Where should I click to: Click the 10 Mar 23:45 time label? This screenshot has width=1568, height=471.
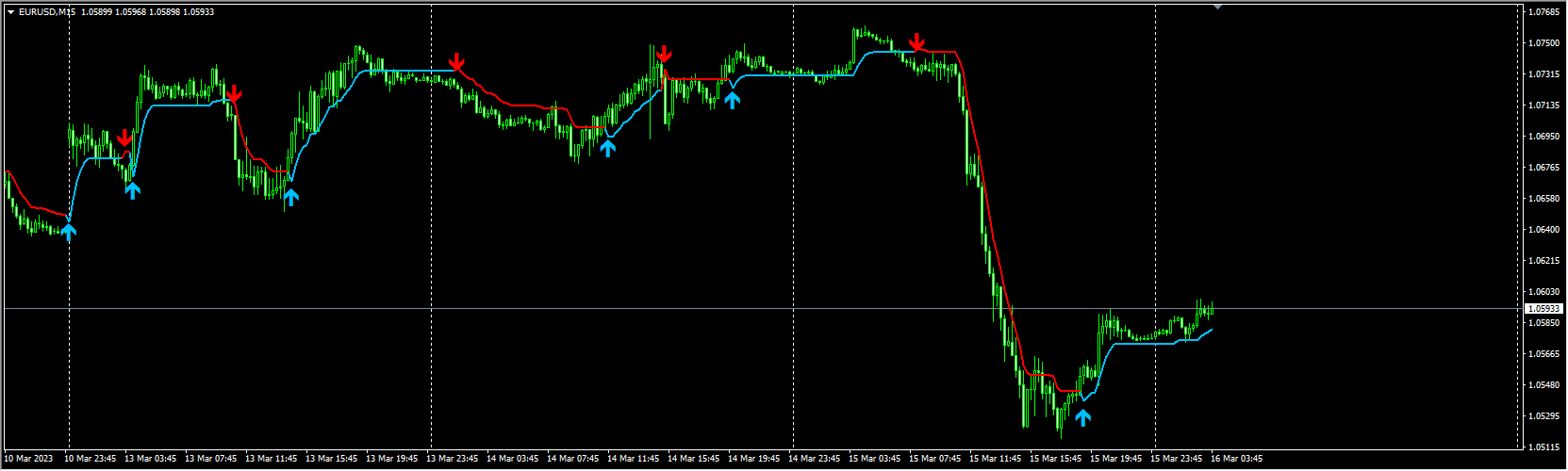click(x=91, y=459)
